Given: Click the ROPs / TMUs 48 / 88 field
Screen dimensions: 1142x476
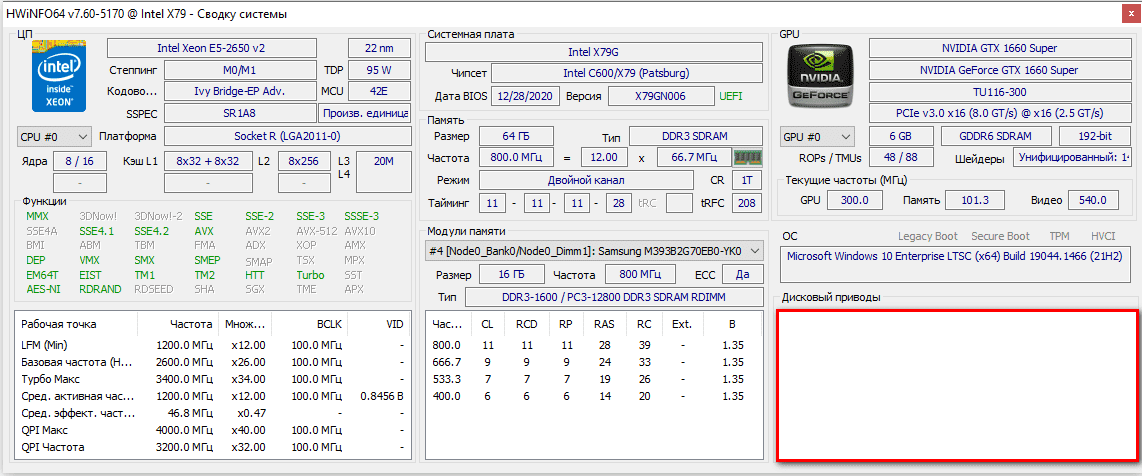Looking at the screenshot, I should tap(901, 157).
